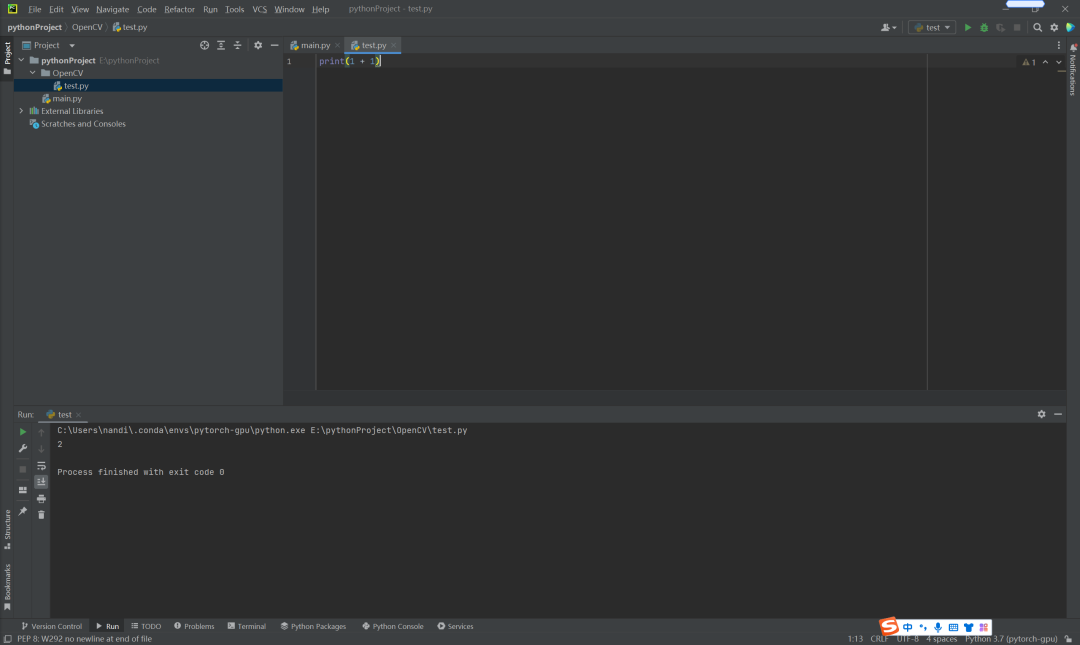This screenshot has height=645, width=1080.
Task: Click the Stop square in top toolbar
Action: click(x=1017, y=28)
